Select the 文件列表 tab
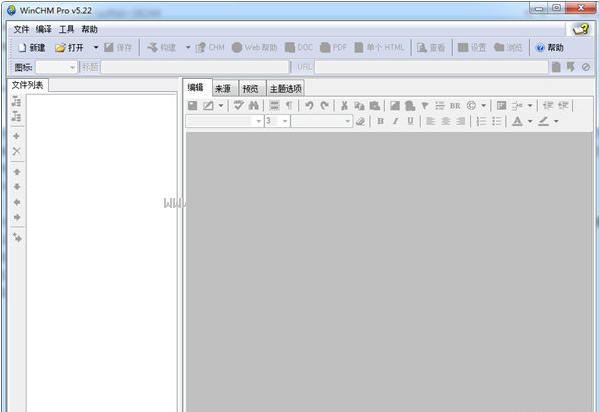 pyautogui.click(x=28, y=85)
